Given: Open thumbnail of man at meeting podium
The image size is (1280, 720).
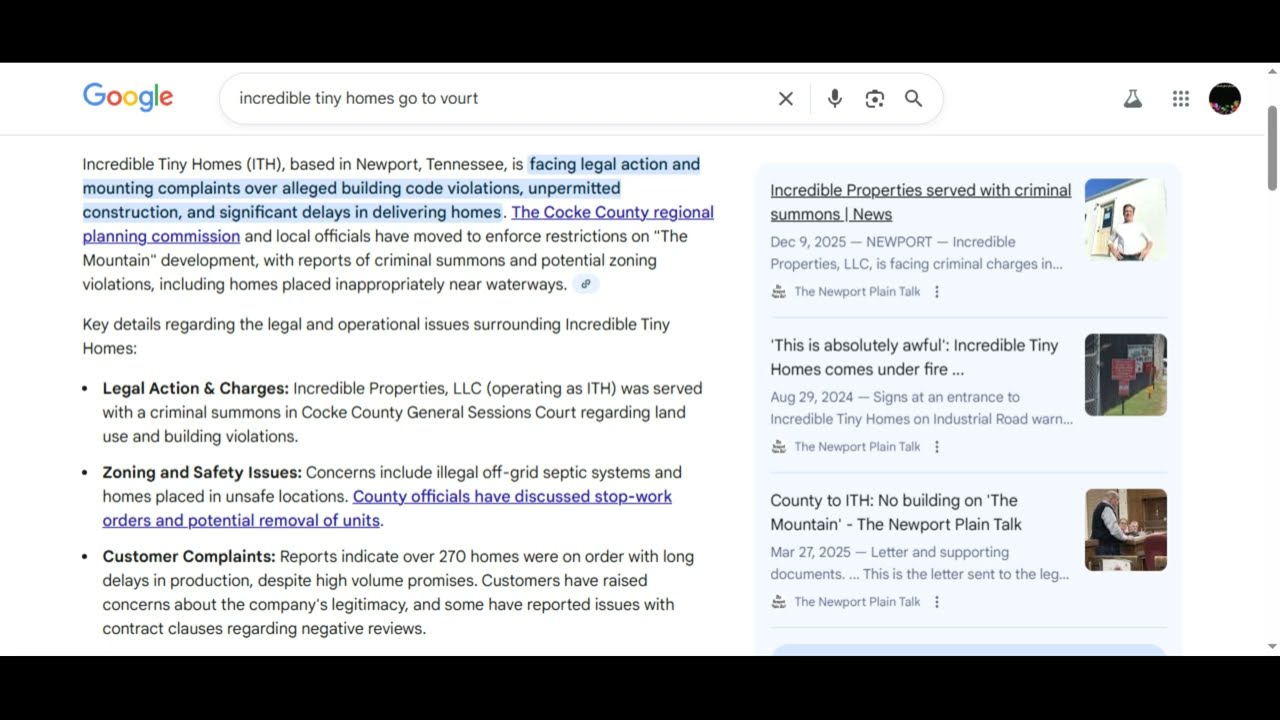Looking at the screenshot, I should [x=1126, y=530].
